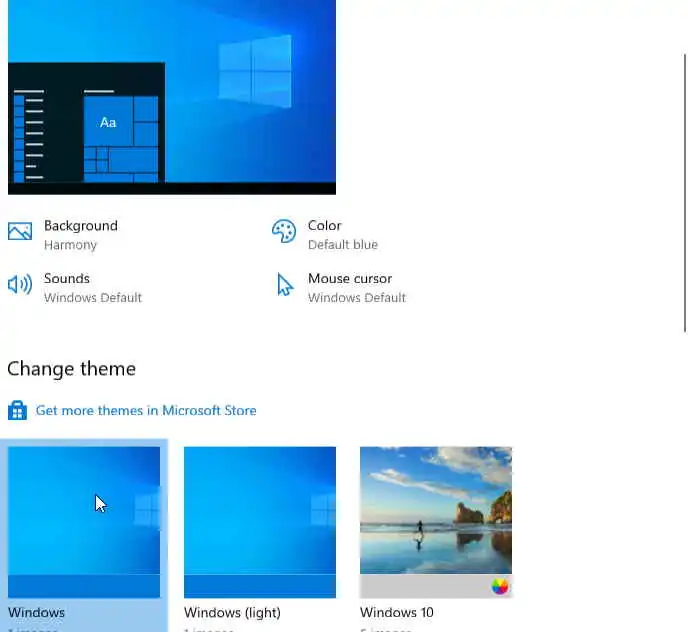
Task: Click the Change theme heading
Action: coord(72,369)
